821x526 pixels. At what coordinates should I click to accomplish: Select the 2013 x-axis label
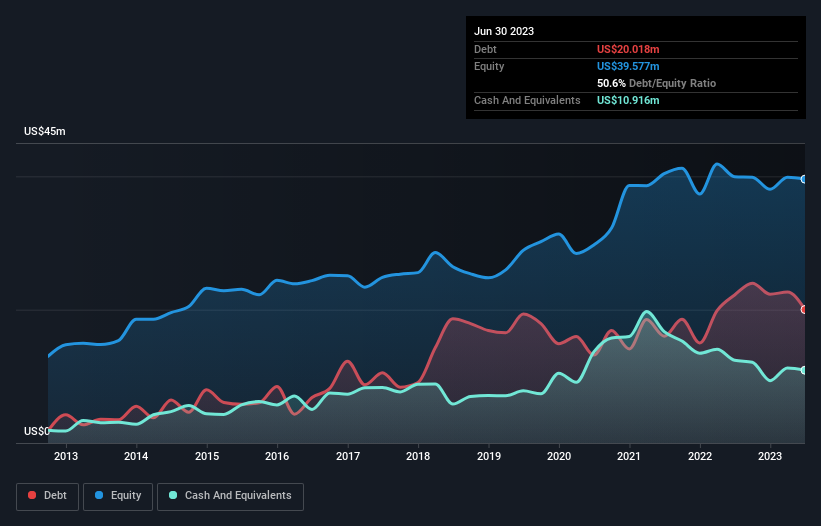66,456
